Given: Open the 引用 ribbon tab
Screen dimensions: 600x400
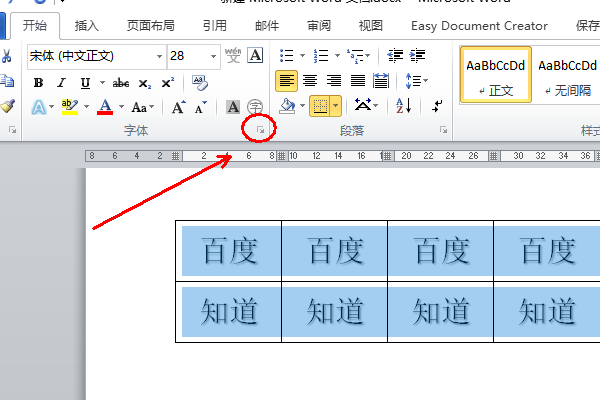Looking at the screenshot, I should tap(215, 26).
